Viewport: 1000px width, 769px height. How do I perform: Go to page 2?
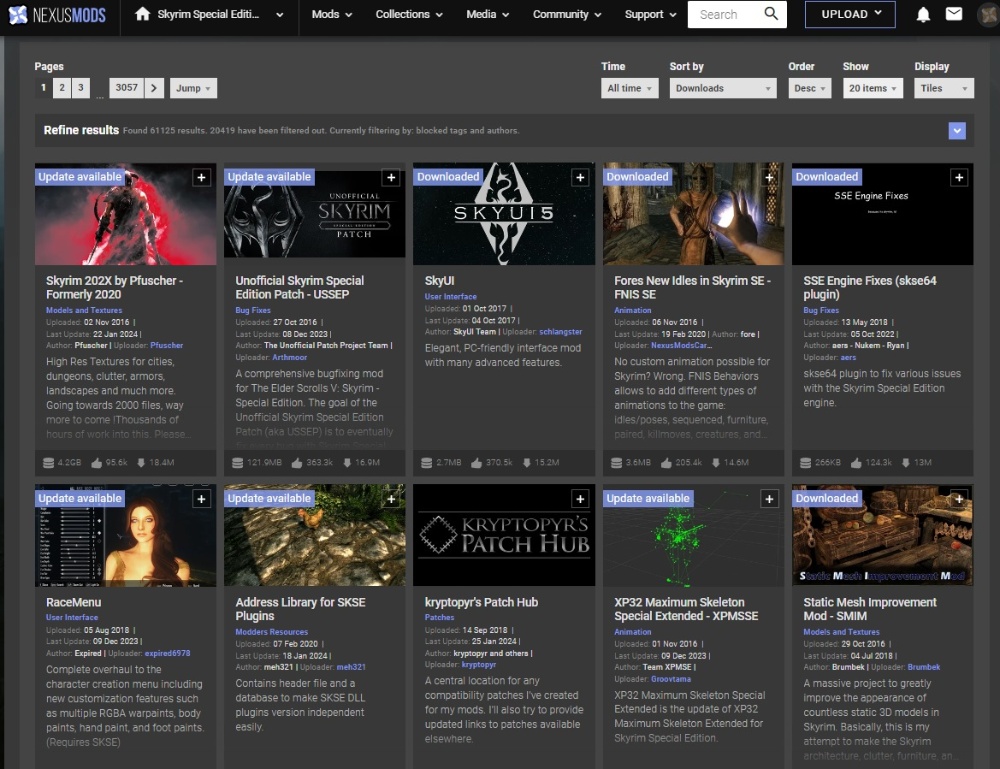62,87
